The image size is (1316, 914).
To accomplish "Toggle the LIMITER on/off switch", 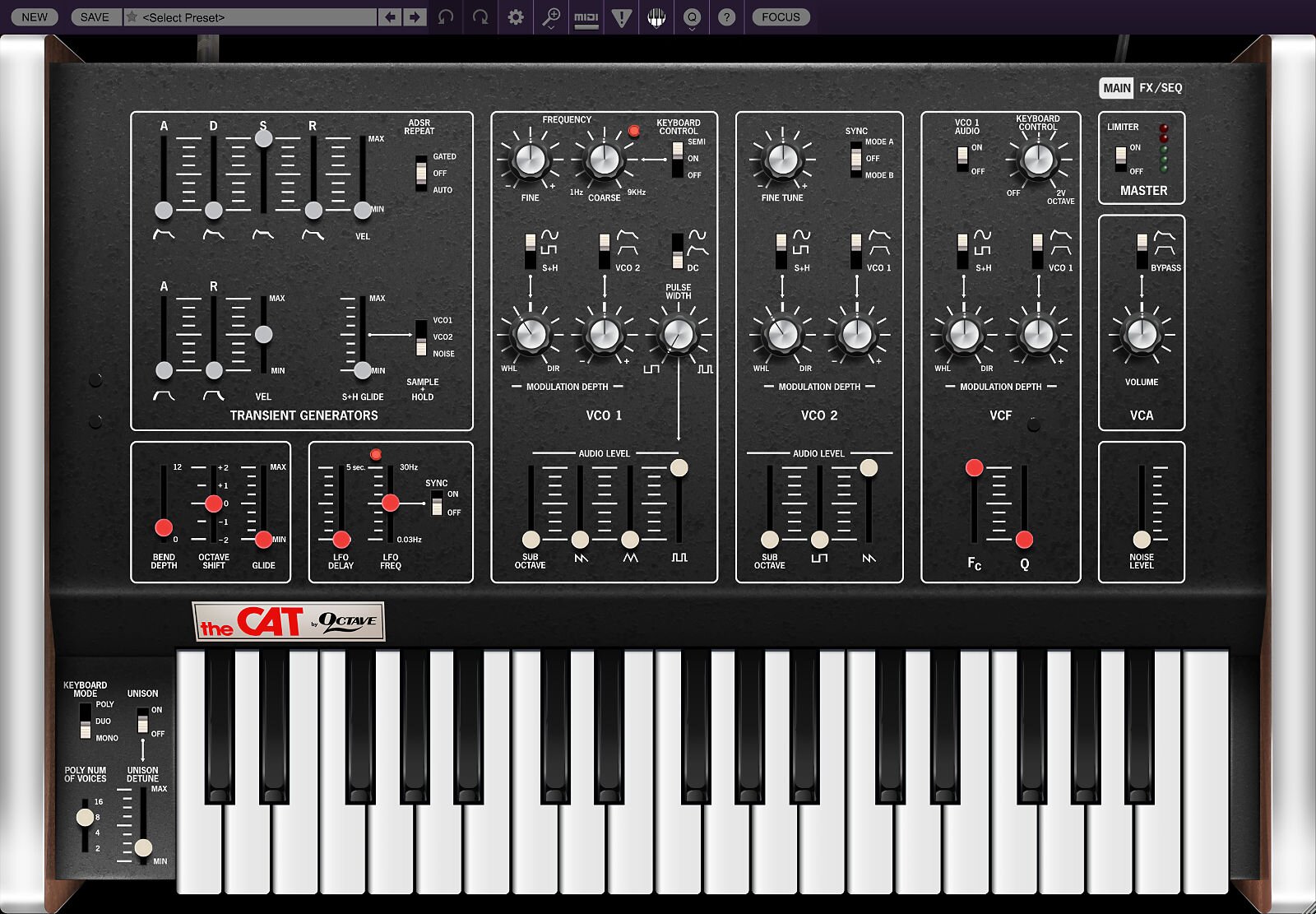I will (x=1120, y=159).
